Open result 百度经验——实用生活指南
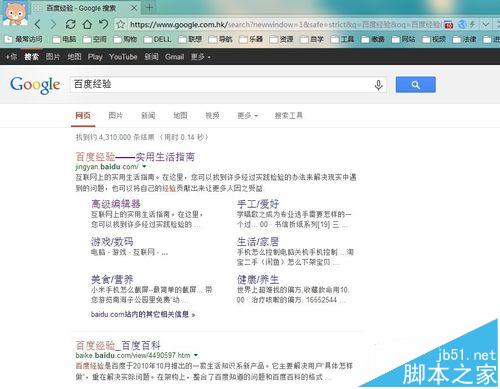 pyautogui.click(x=135, y=157)
